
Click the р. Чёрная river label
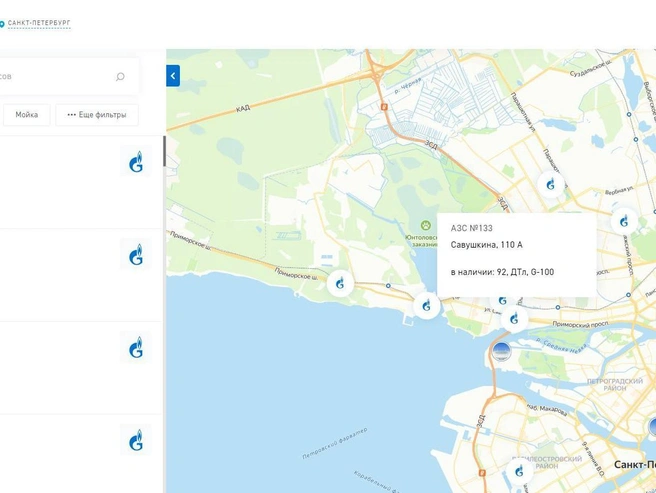(408, 85)
